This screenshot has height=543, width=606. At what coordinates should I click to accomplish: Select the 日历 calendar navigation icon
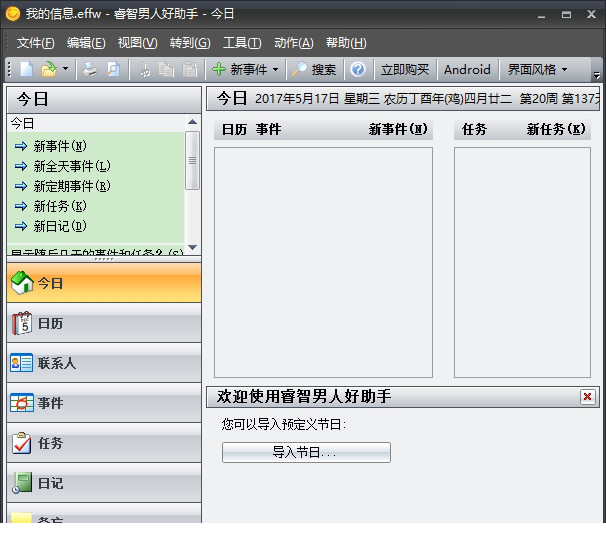[22, 323]
